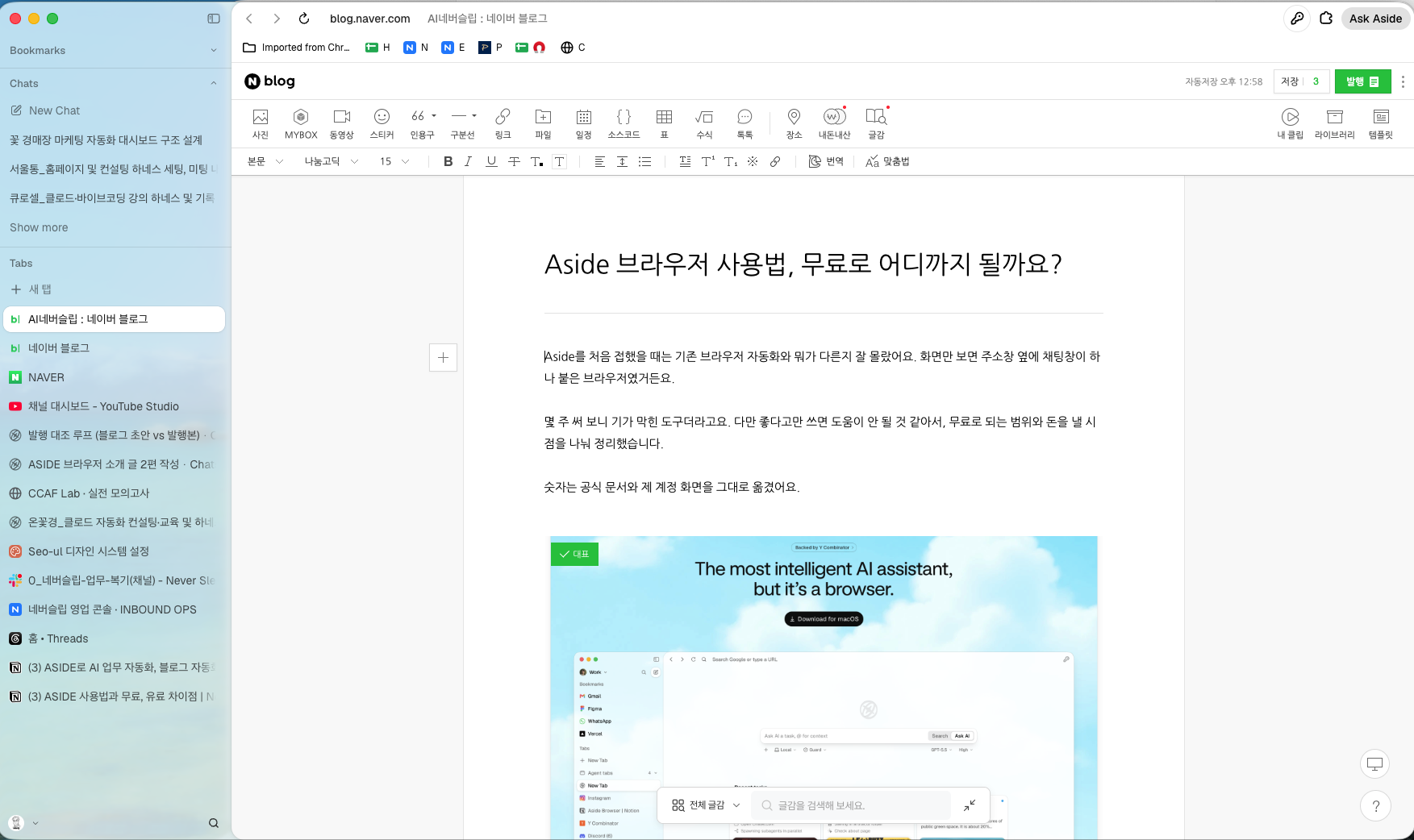
Task: Open the 구분선 style dropdown arrow
Action: point(474,116)
